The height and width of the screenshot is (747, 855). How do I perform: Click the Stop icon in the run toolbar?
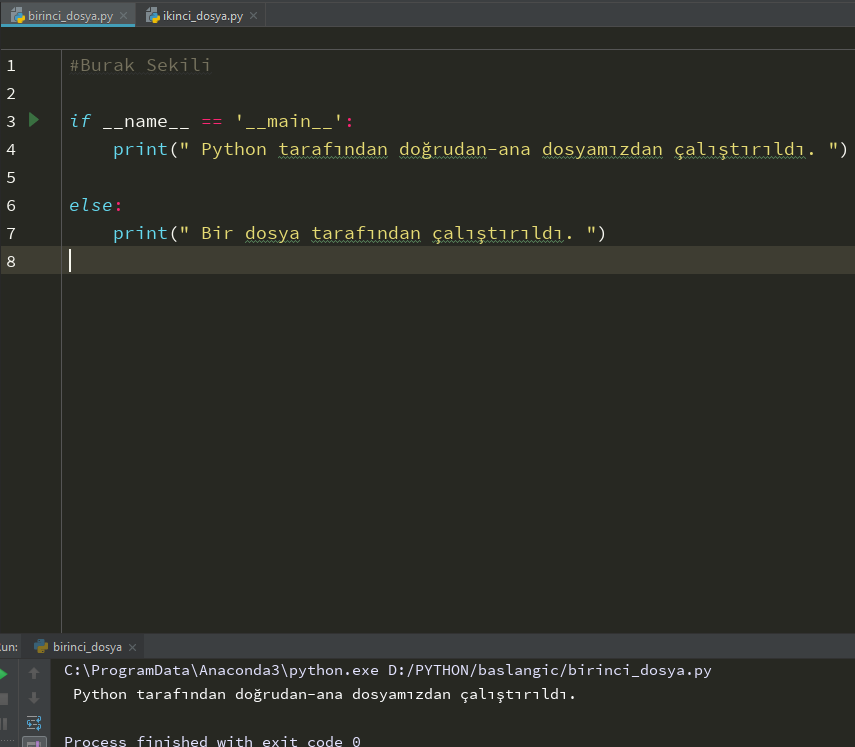click(x=3, y=697)
